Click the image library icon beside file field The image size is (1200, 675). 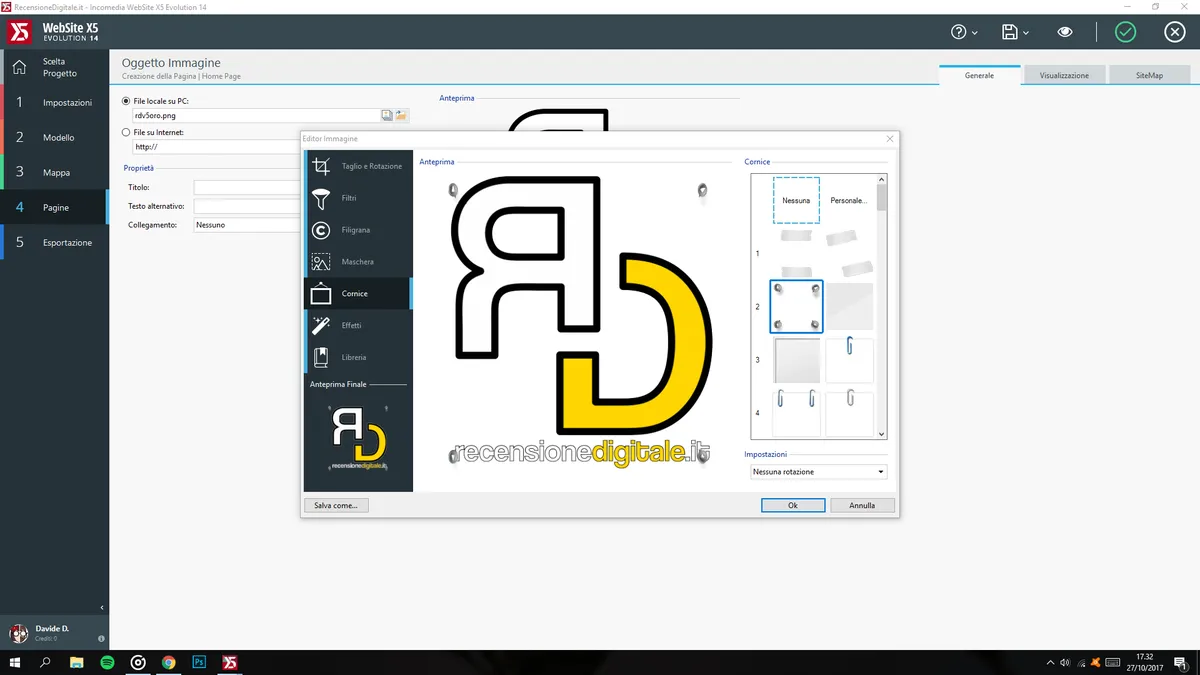[387, 116]
